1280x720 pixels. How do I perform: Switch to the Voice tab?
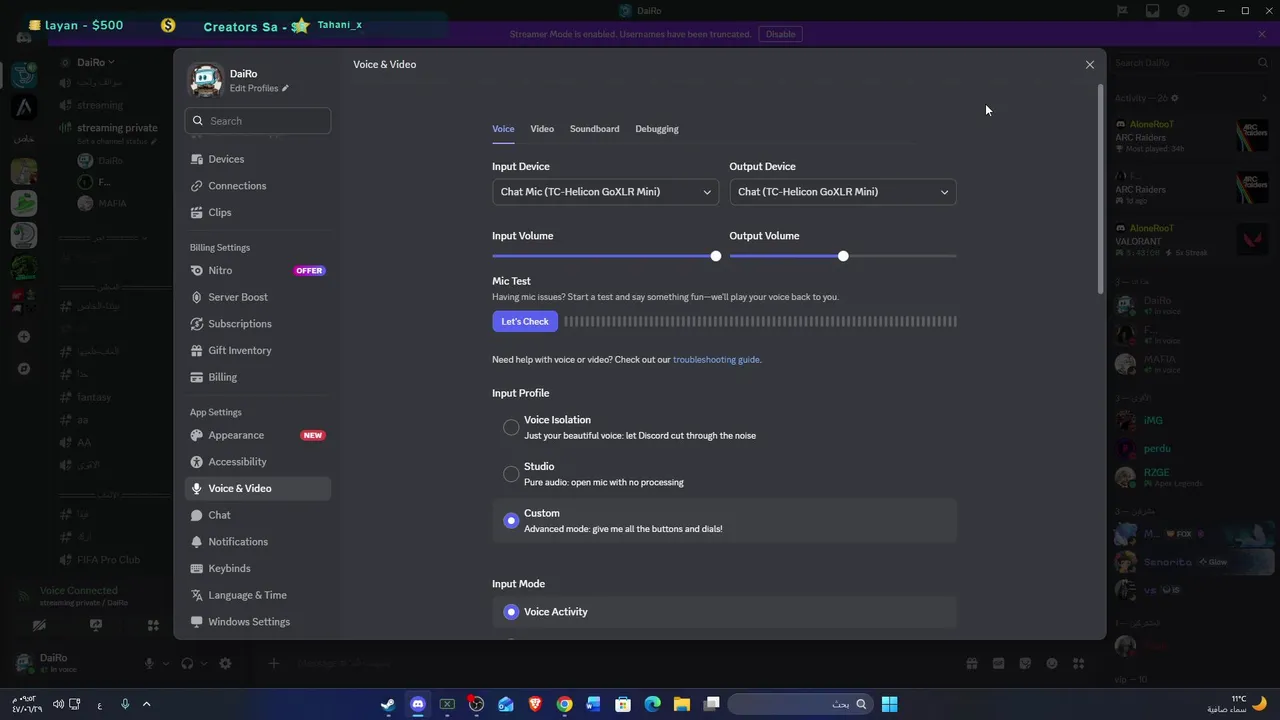tap(503, 129)
